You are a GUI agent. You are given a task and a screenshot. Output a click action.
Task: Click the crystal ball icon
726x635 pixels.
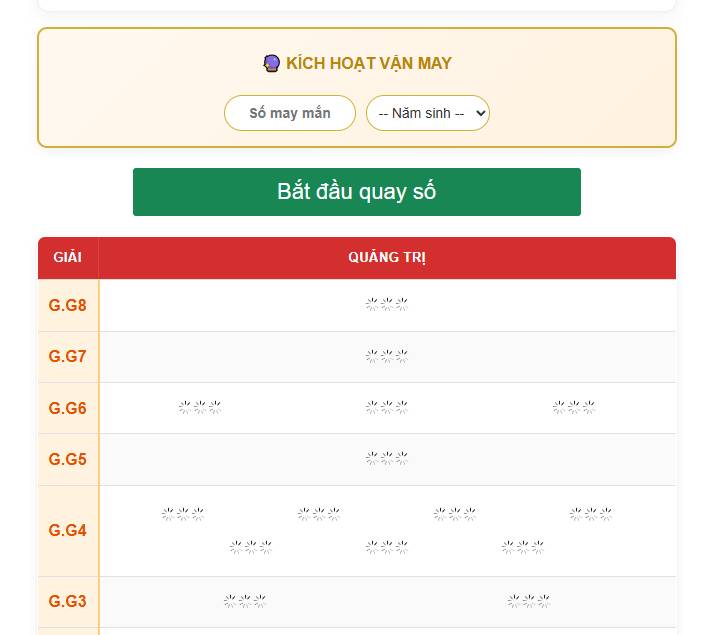pos(271,63)
